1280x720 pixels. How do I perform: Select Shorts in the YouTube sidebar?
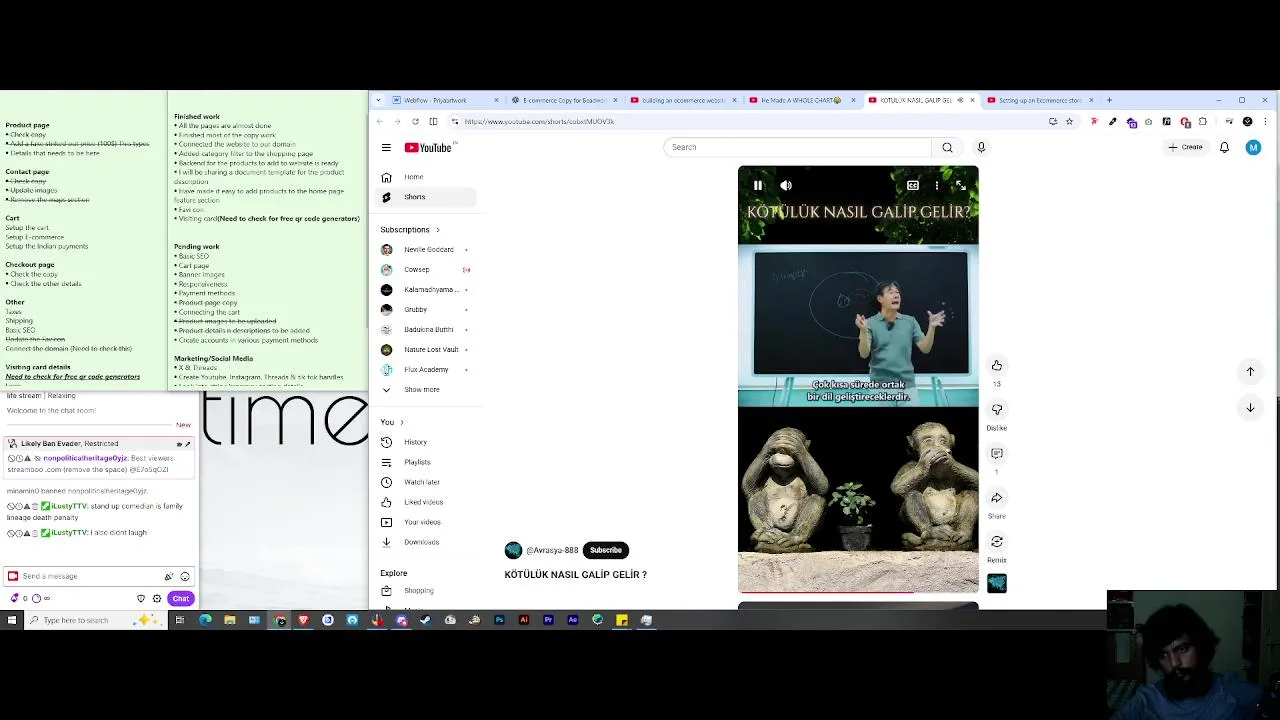tap(427, 197)
